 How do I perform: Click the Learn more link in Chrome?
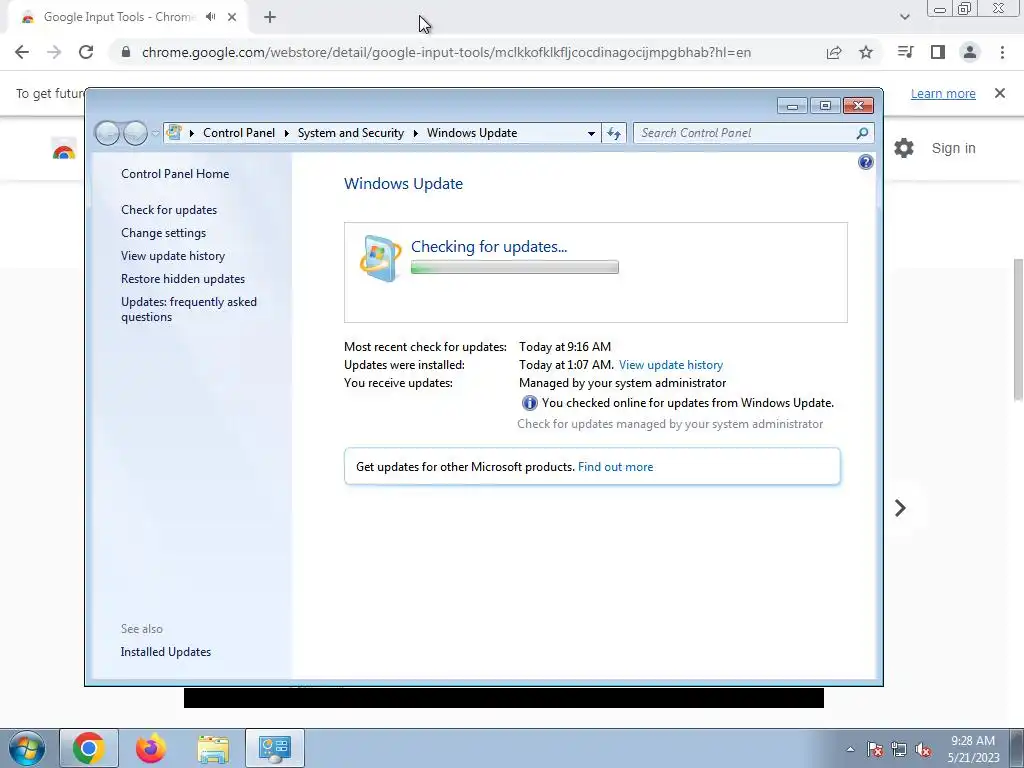click(943, 93)
